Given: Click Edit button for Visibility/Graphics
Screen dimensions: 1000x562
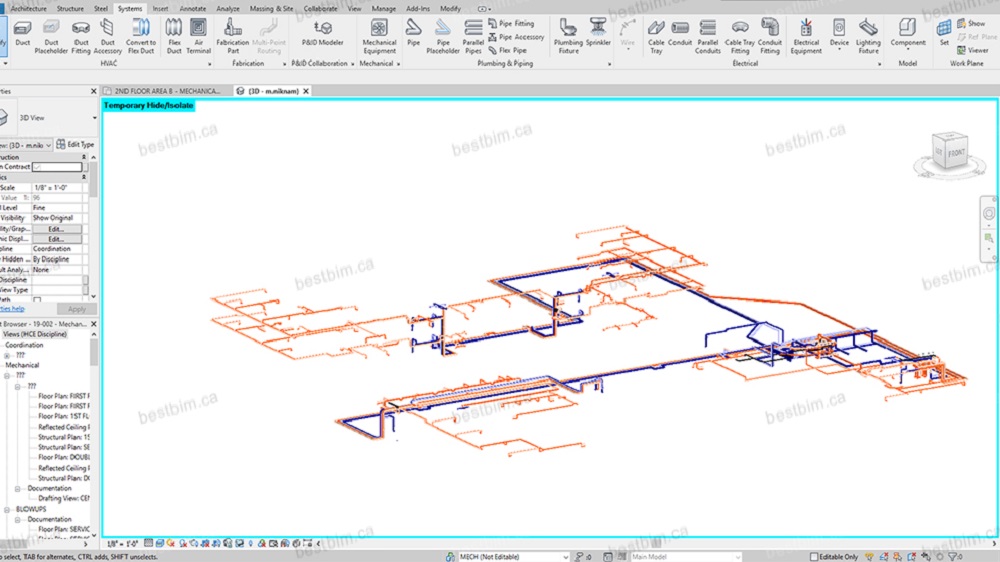Looking at the screenshot, I should [56, 229].
